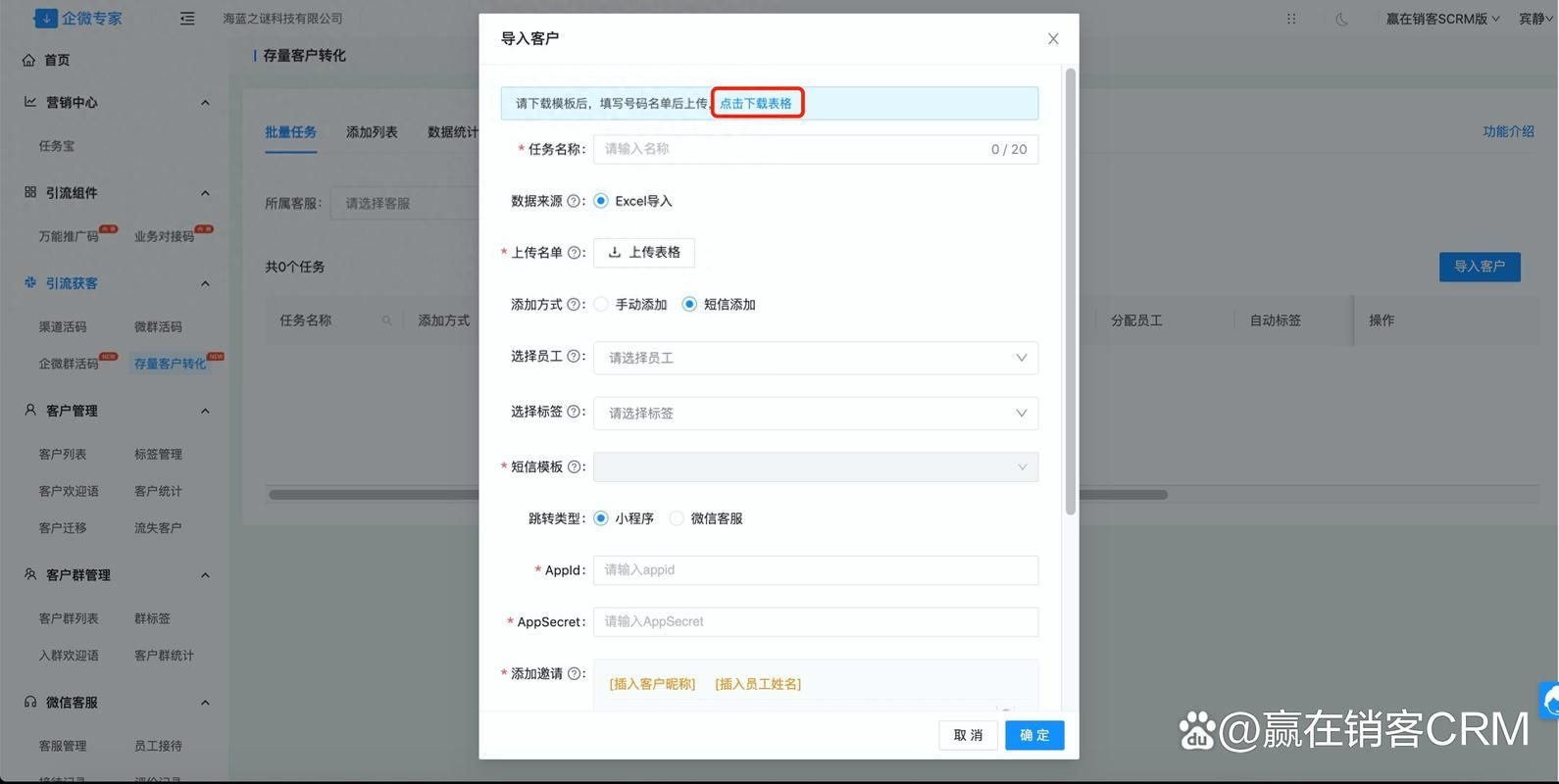Select 短信添加 radio option
Screen dimensions: 1559x784
pyautogui.click(x=689, y=305)
